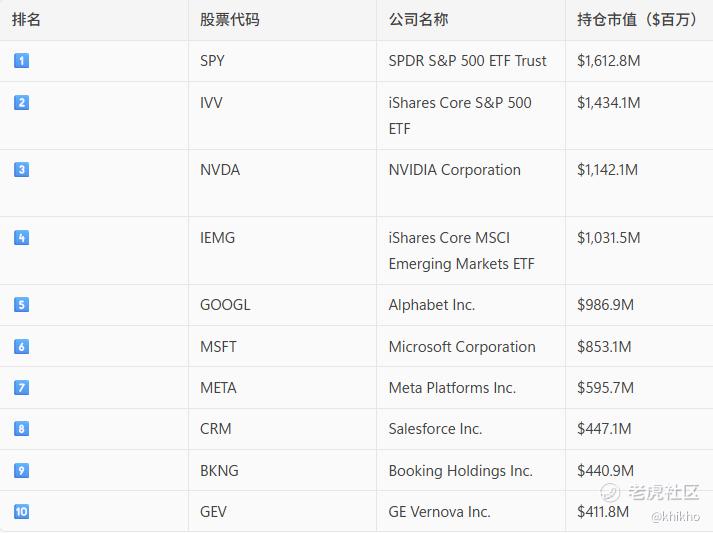Click the 排名 column header

[27, 19]
